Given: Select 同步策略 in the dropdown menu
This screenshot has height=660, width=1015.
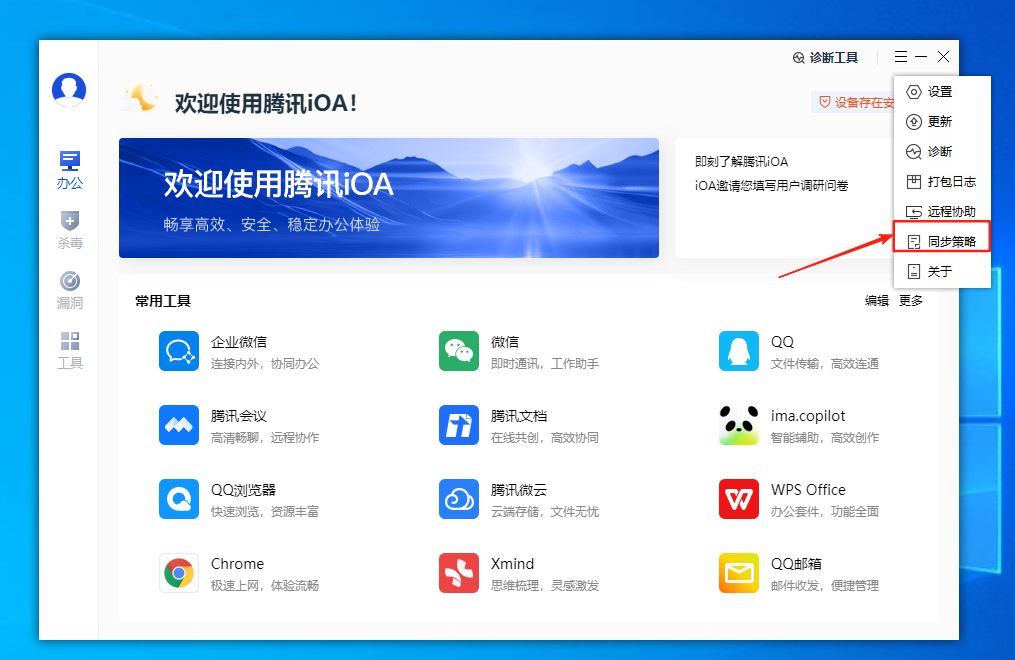Looking at the screenshot, I should click(x=940, y=240).
